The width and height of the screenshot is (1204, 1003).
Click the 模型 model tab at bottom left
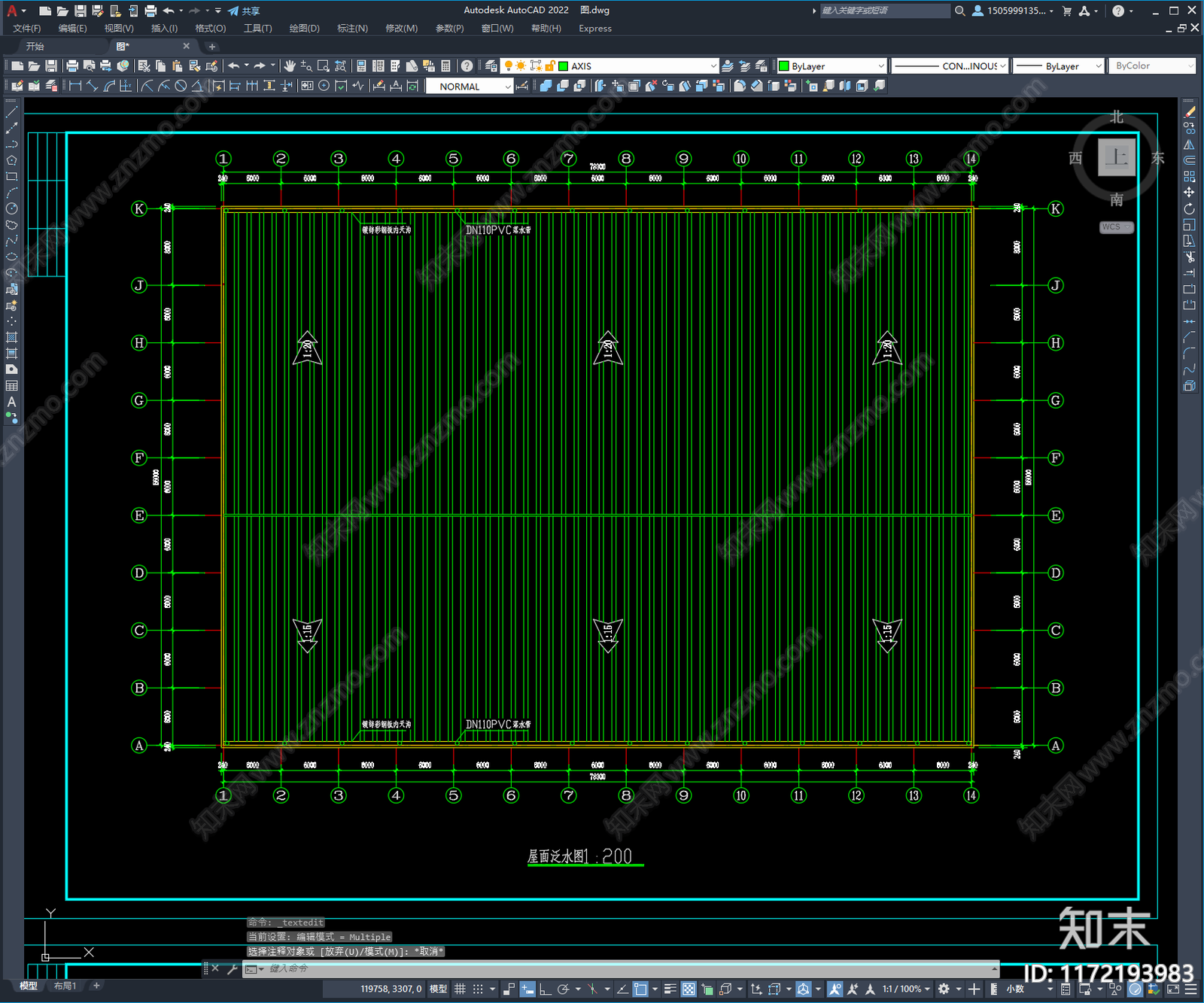coord(29,986)
